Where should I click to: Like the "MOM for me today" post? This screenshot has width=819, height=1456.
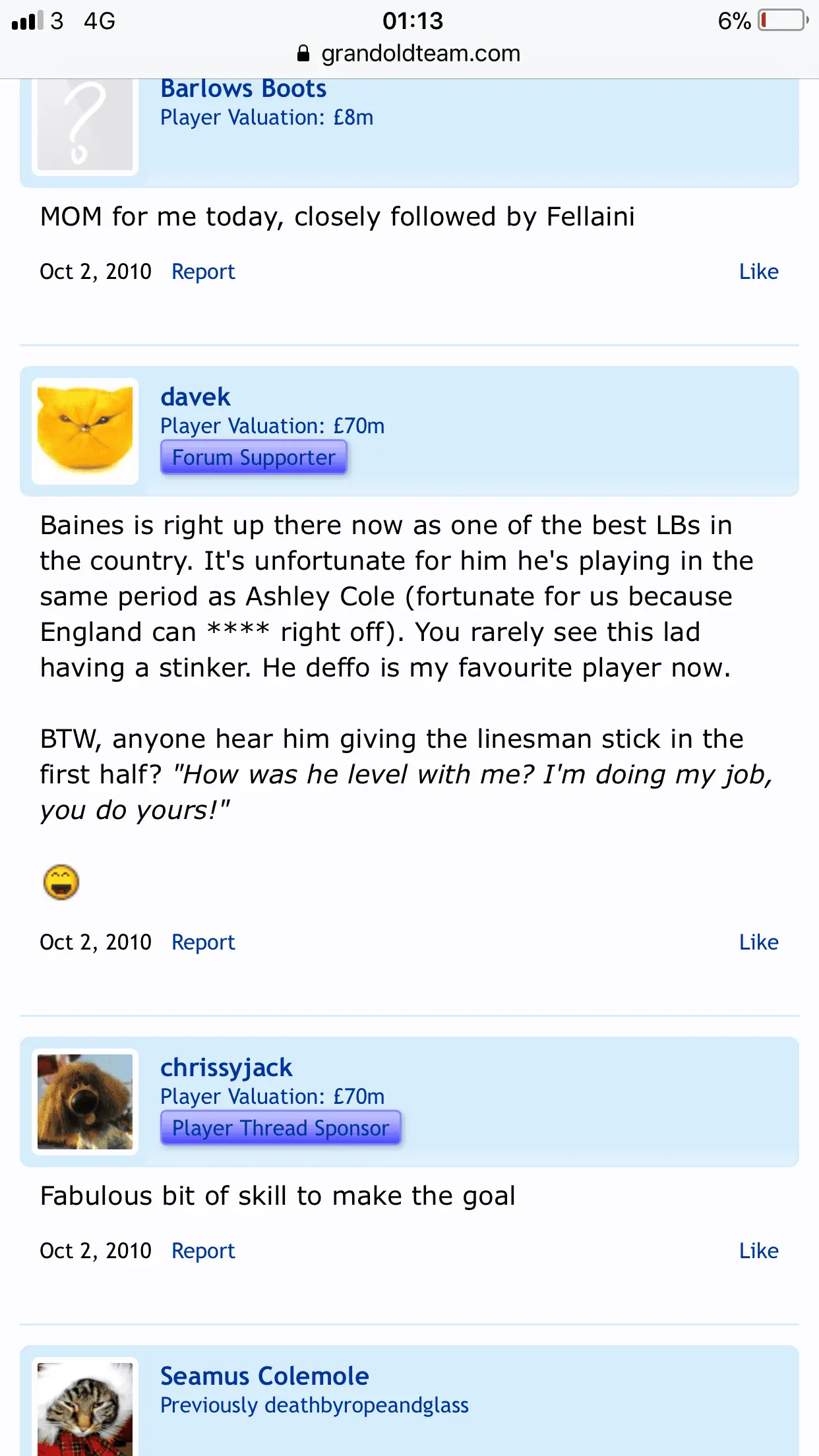tap(758, 272)
